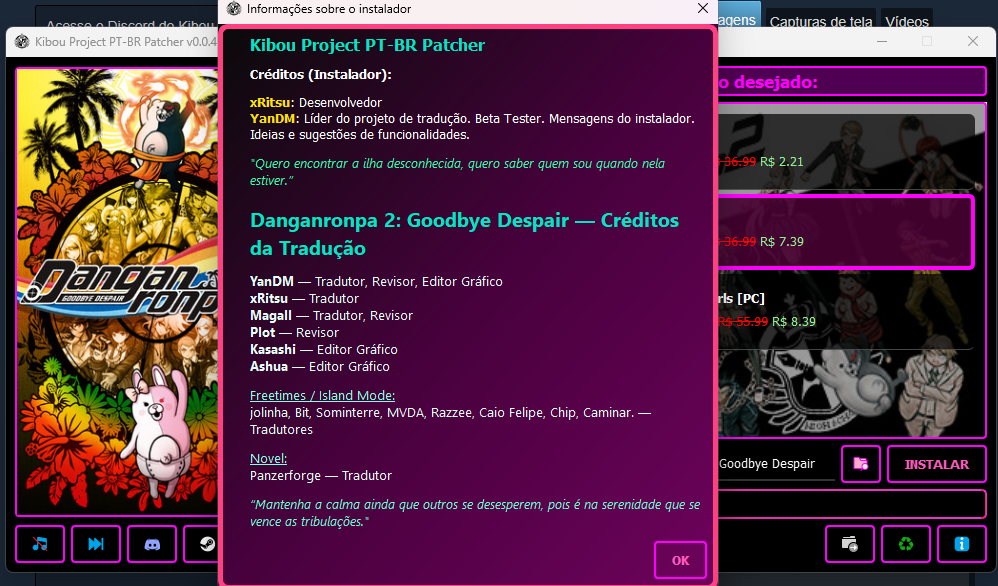Viewport: 998px width, 586px height.
Task: Click the OK button in the dialog
Action: point(680,560)
